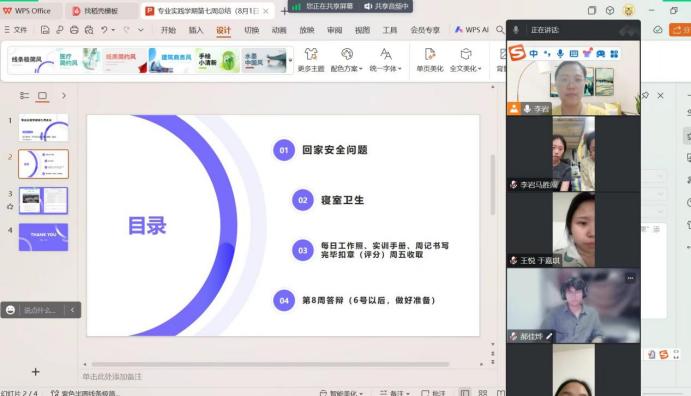Open the 审阅 ribbon tab
The height and width of the screenshot is (396, 691).
pos(334,30)
